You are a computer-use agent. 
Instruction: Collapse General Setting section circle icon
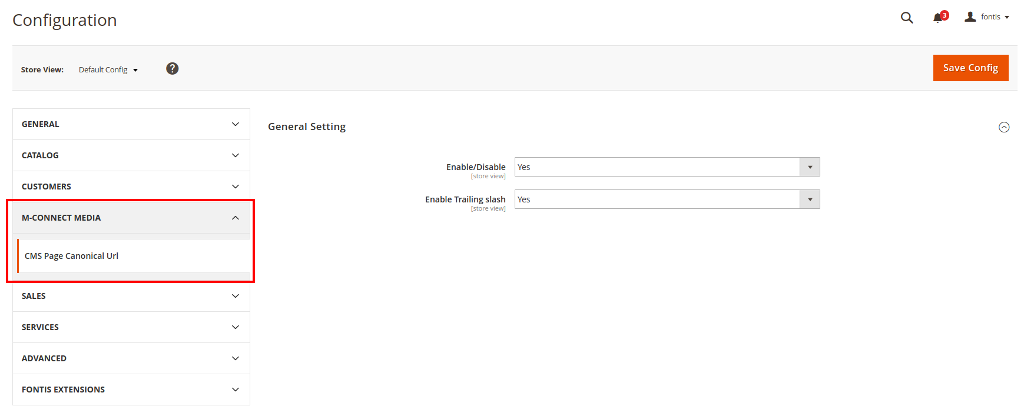pyautogui.click(x=1004, y=127)
